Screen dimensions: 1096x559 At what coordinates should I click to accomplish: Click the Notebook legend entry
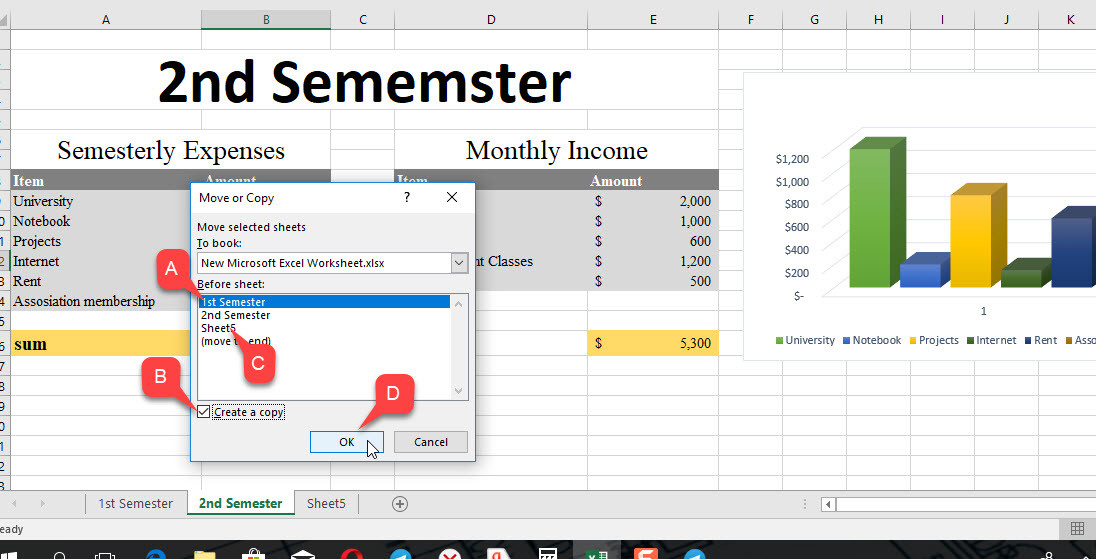pyautogui.click(x=872, y=340)
